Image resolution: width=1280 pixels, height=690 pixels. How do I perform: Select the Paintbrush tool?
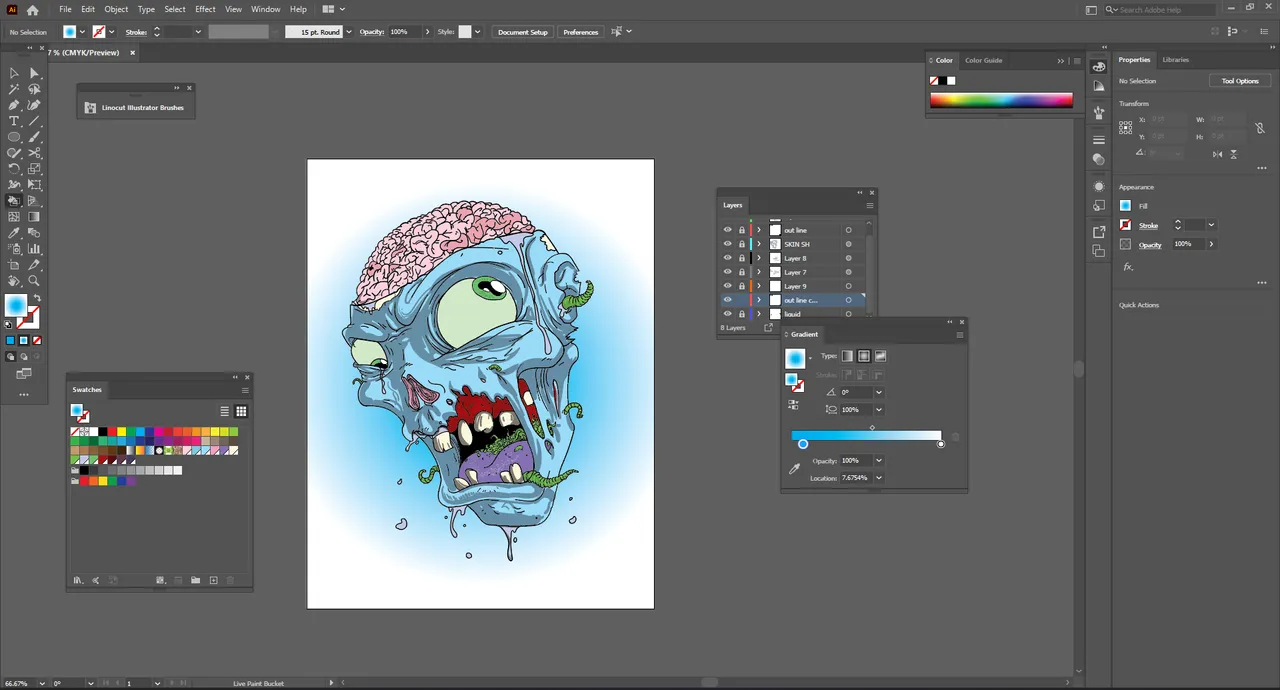34,137
